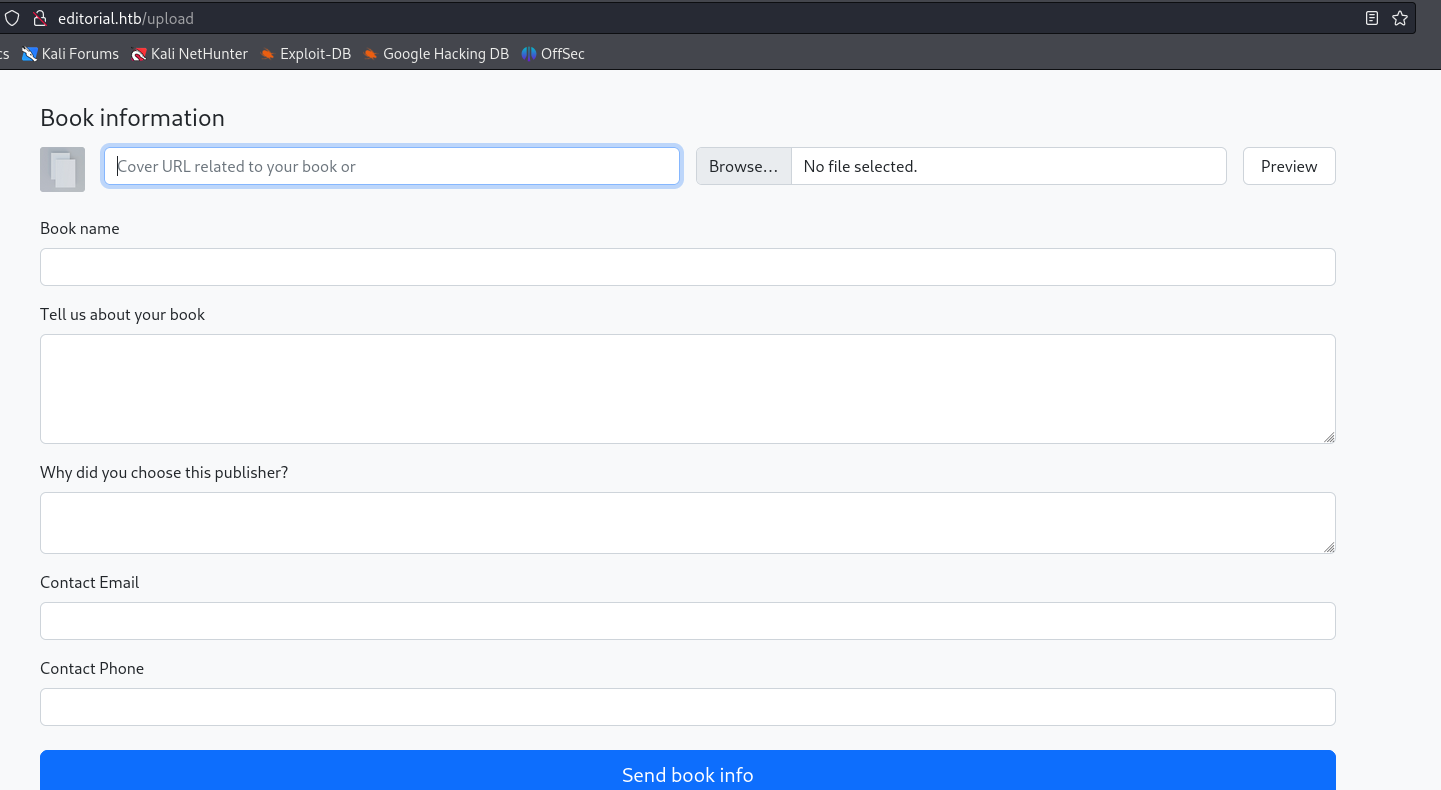The height and width of the screenshot is (790, 1441).
Task: Click the shield tracking protection icon
Action: pyautogui.click(x=12, y=18)
